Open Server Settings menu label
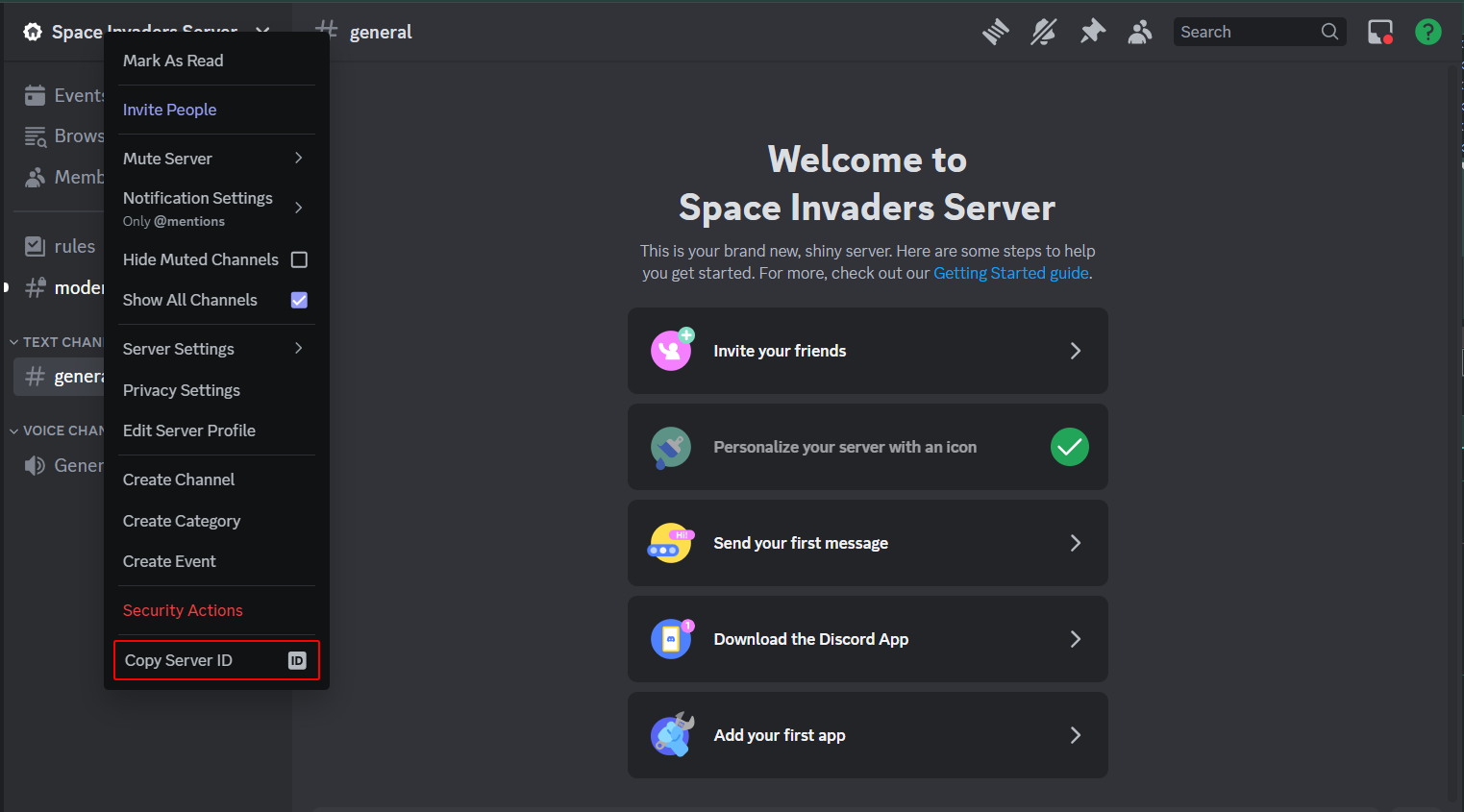The image size is (1464, 812). (x=179, y=349)
